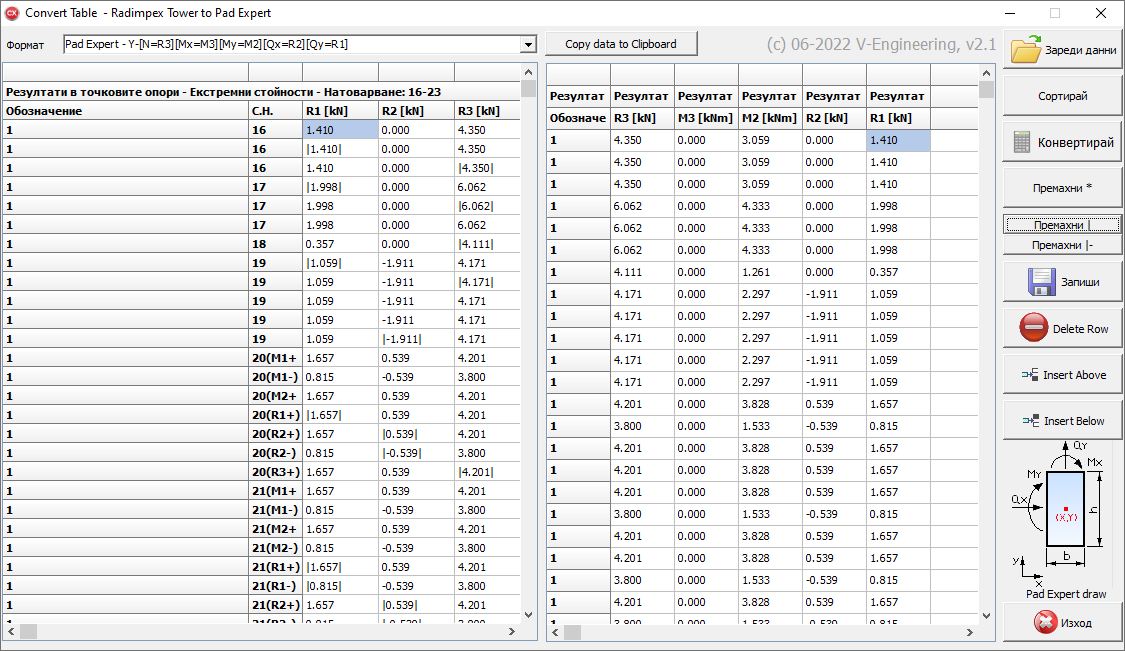The width and height of the screenshot is (1125, 651).
Task: Select highlighted 1.410 cell in left table
Action: tap(340, 130)
